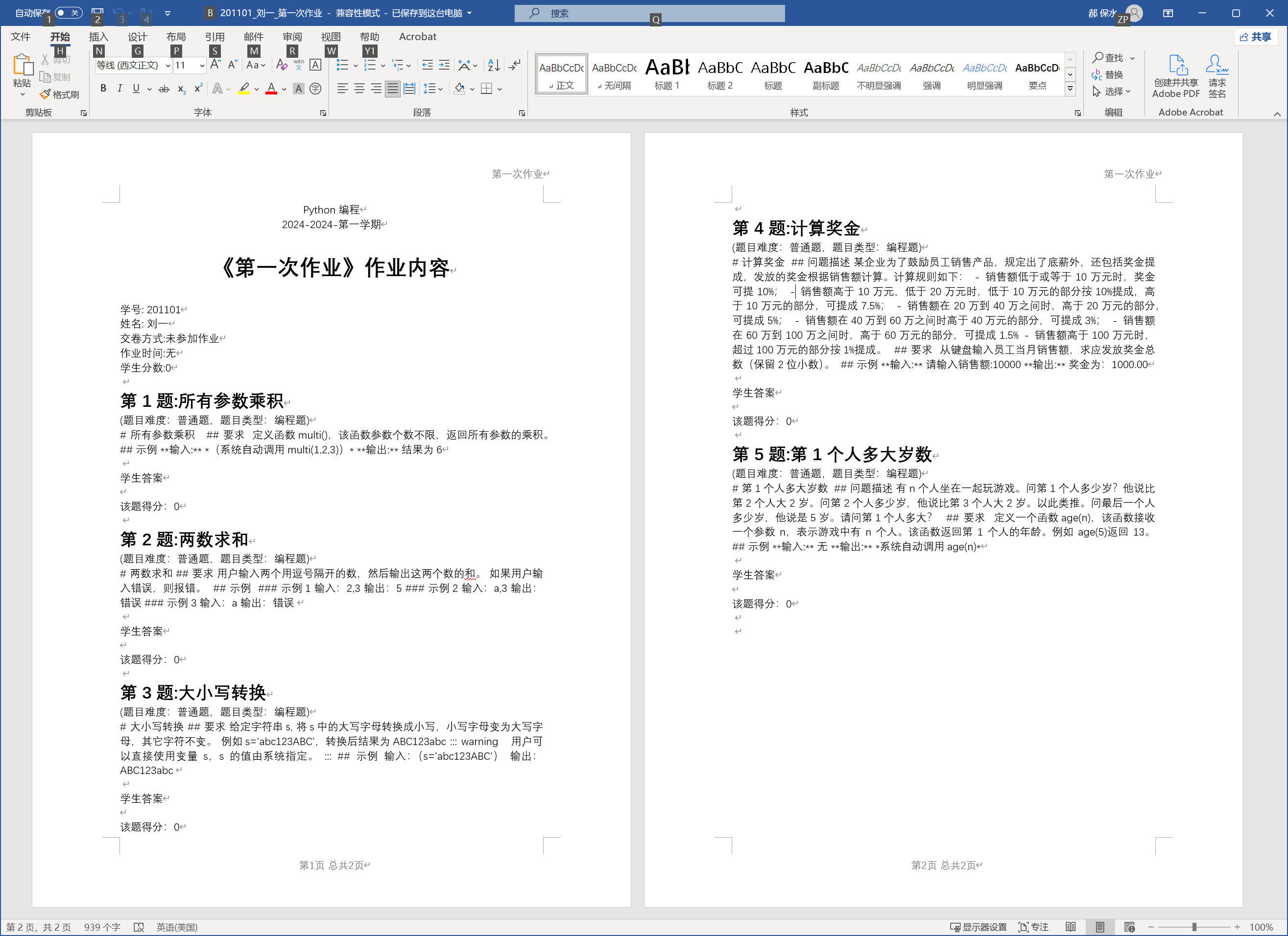
Task: Switch to the Acrobat tab
Action: click(x=417, y=36)
